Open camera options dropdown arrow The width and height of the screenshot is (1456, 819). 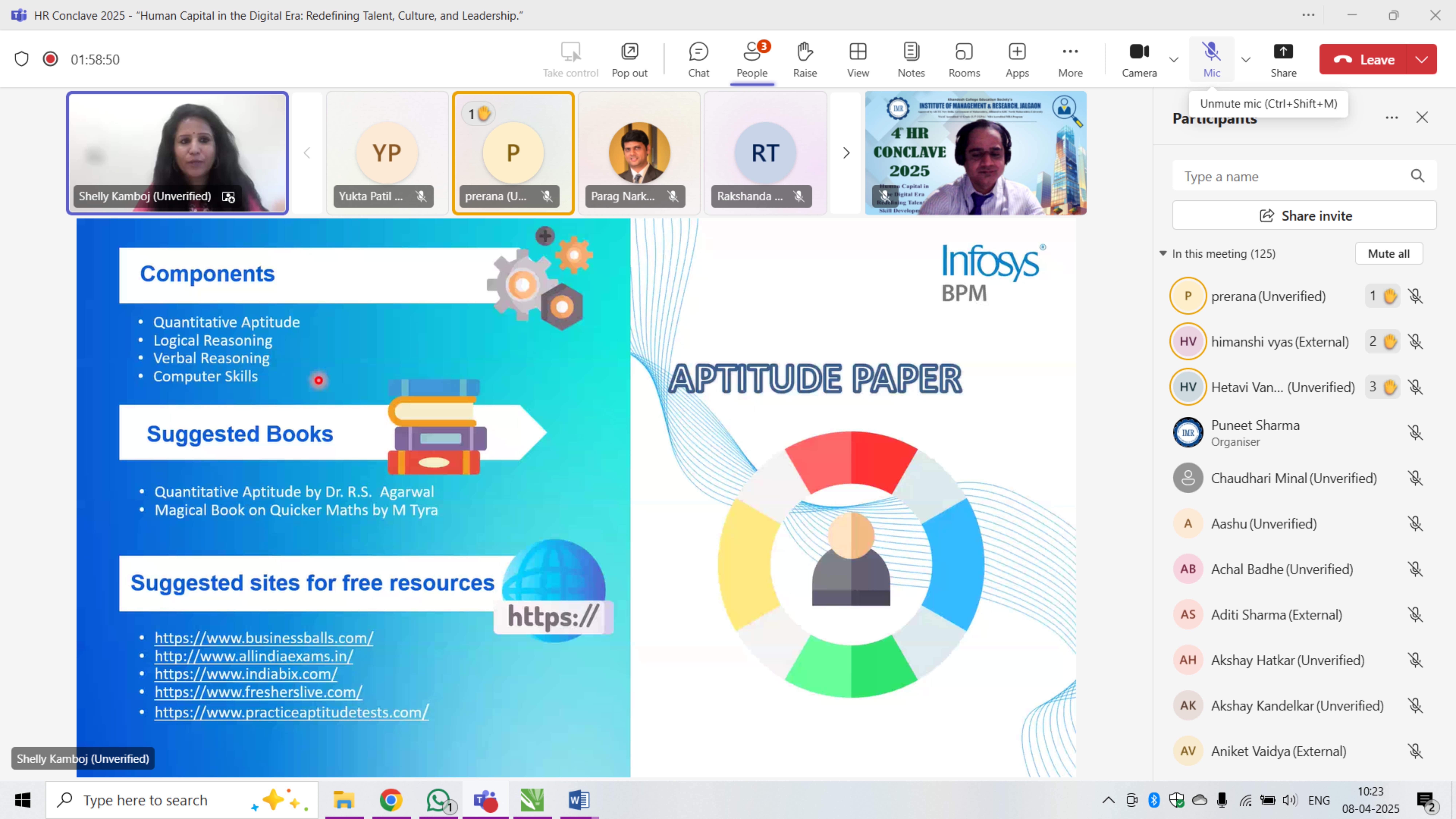[x=1174, y=59]
